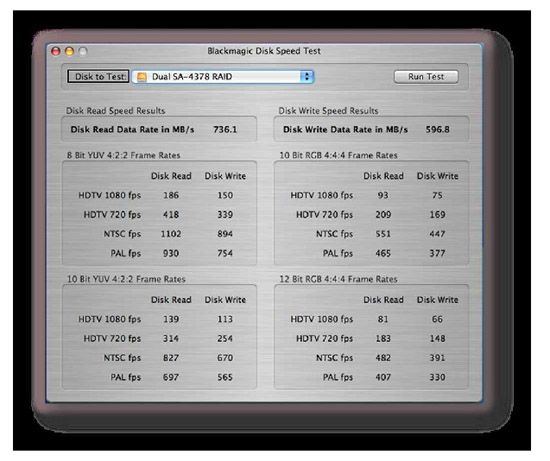
Task: Minimize window with the yellow button
Action: 69,52
